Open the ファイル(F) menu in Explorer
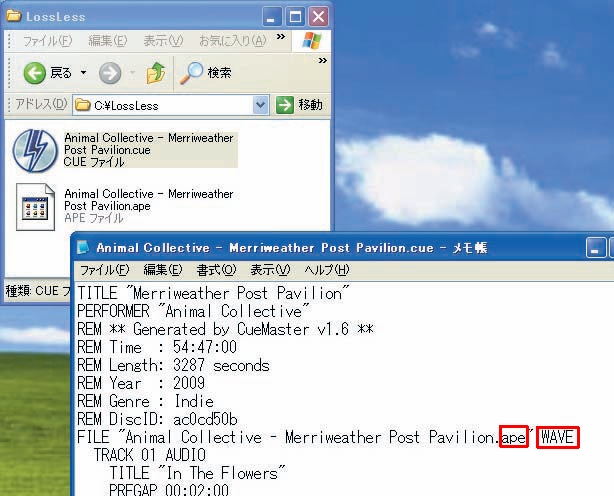 [47, 41]
